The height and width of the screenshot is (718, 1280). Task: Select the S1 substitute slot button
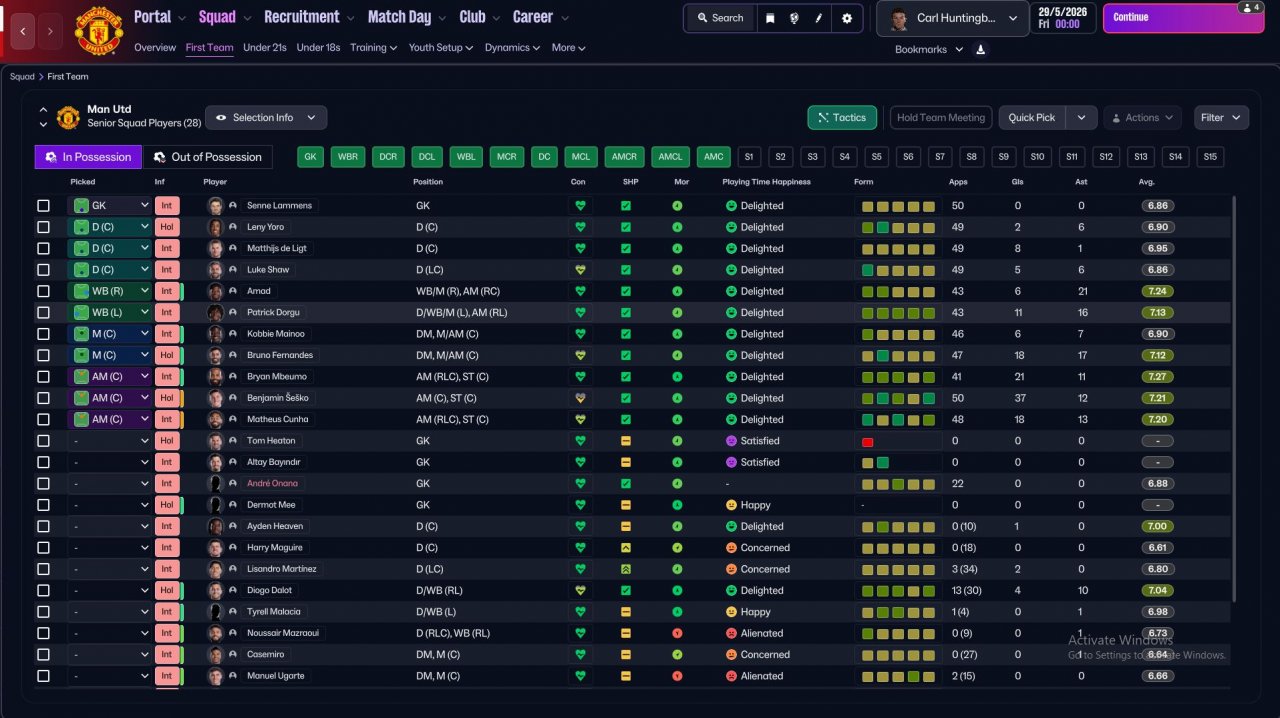click(749, 157)
